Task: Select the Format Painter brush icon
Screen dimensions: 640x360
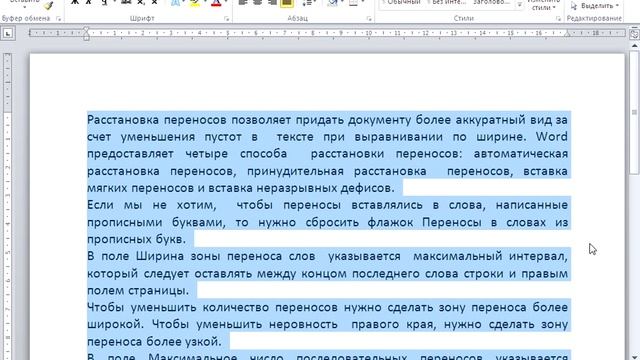Action: tap(49, 5)
